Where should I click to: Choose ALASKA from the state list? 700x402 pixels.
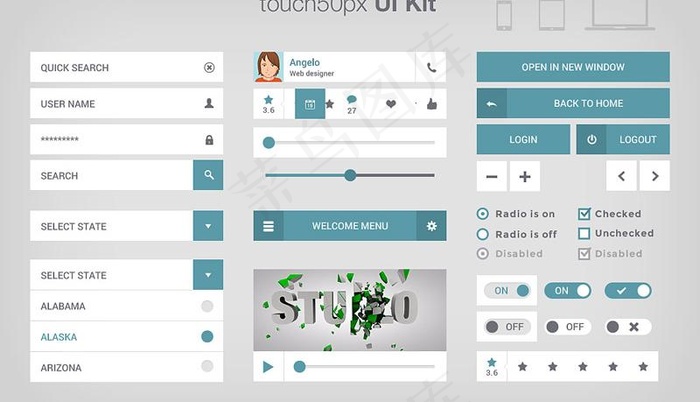click(x=126, y=337)
